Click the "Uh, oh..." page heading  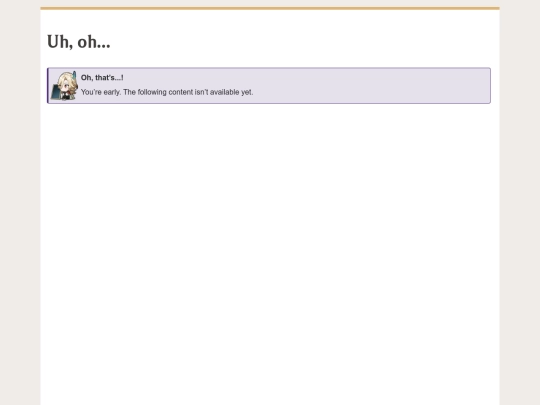(x=79, y=42)
